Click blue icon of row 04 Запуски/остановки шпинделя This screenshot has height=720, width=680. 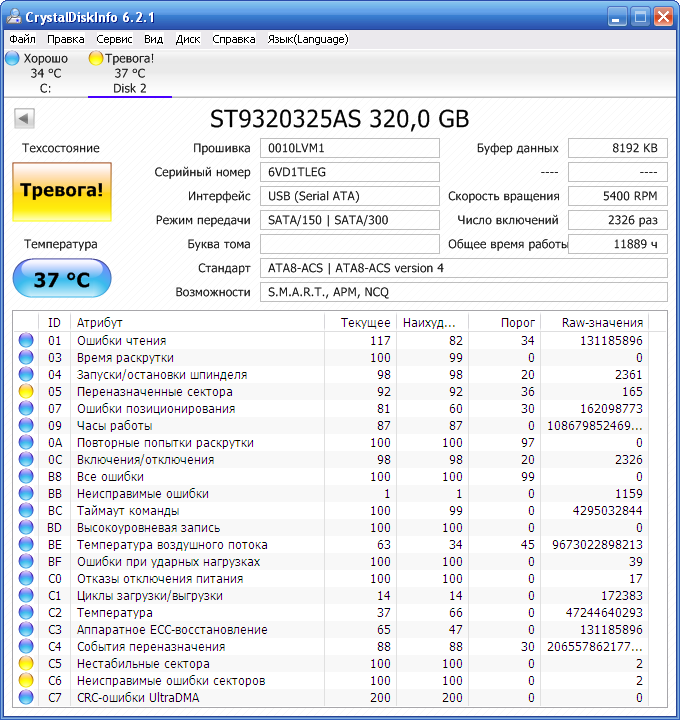26,374
